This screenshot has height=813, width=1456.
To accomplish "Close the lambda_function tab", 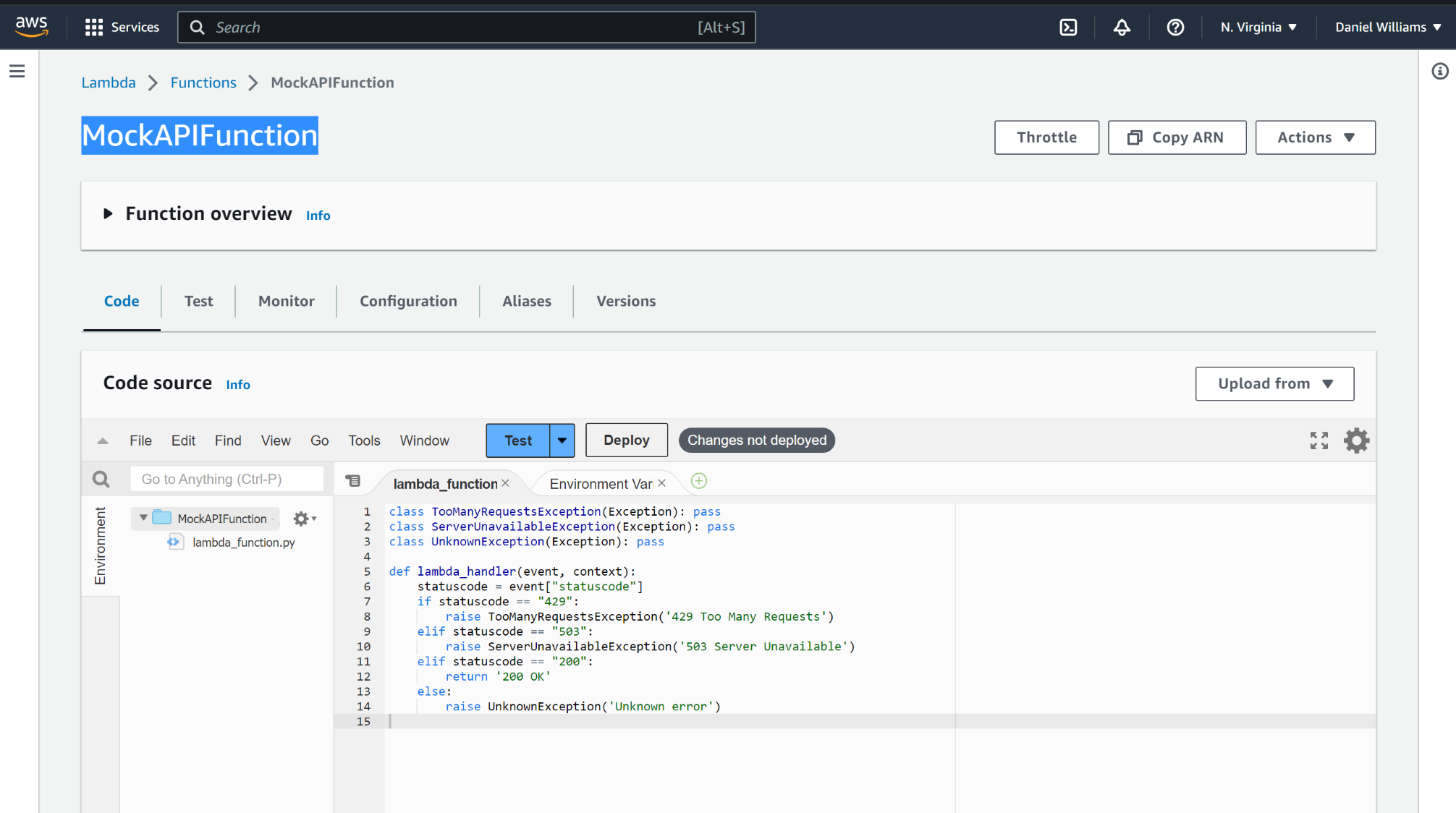I will pyautogui.click(x=505, y=483).
